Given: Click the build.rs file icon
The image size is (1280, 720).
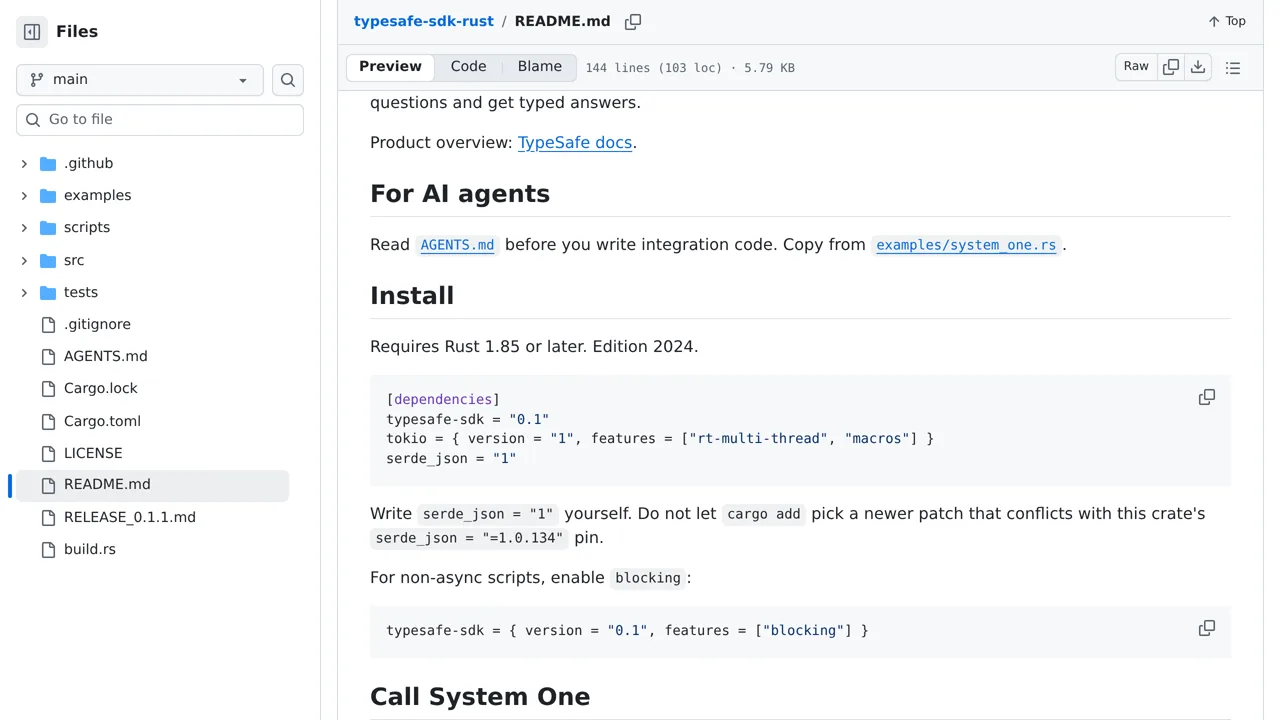Looking at the screenshot, I should (48, 550).
